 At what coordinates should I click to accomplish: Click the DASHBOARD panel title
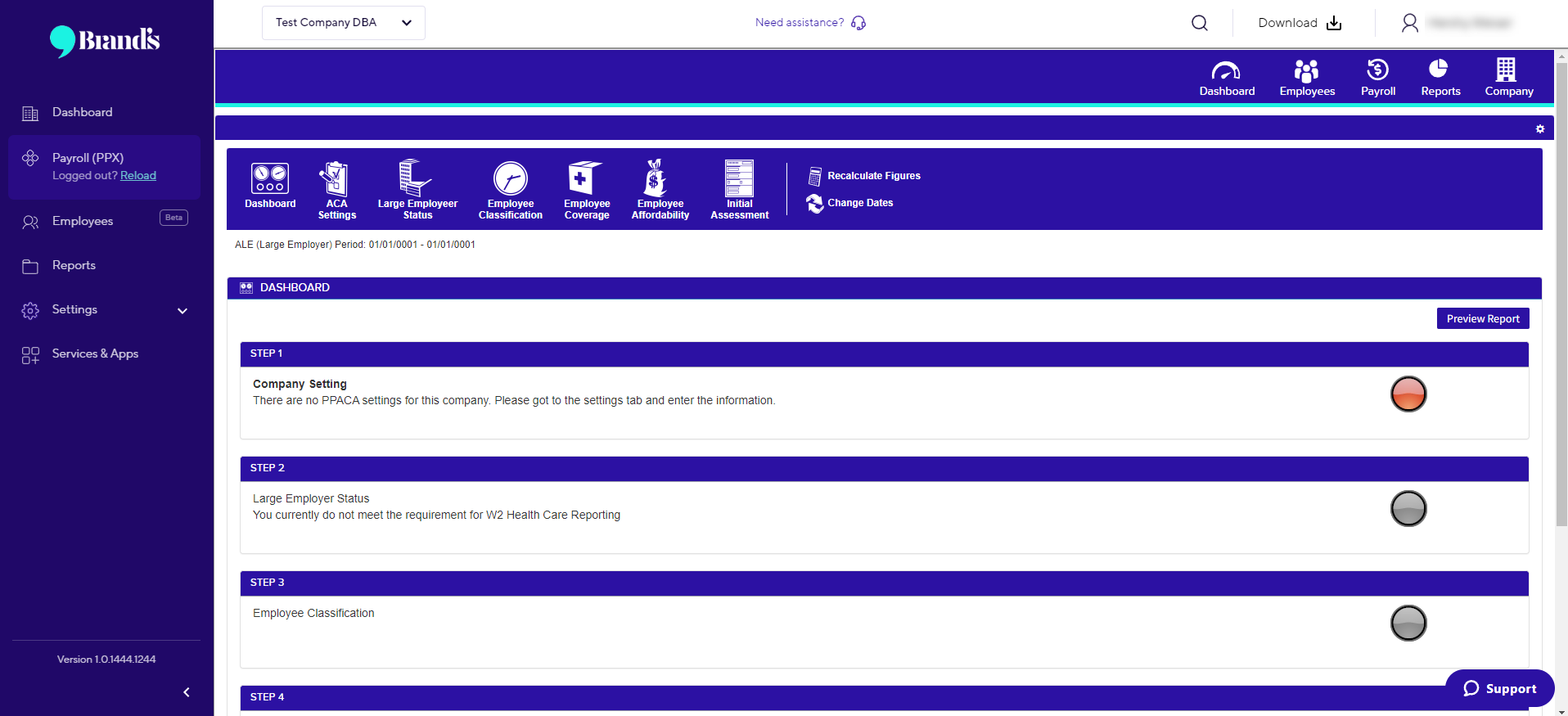tap(295, 288)
